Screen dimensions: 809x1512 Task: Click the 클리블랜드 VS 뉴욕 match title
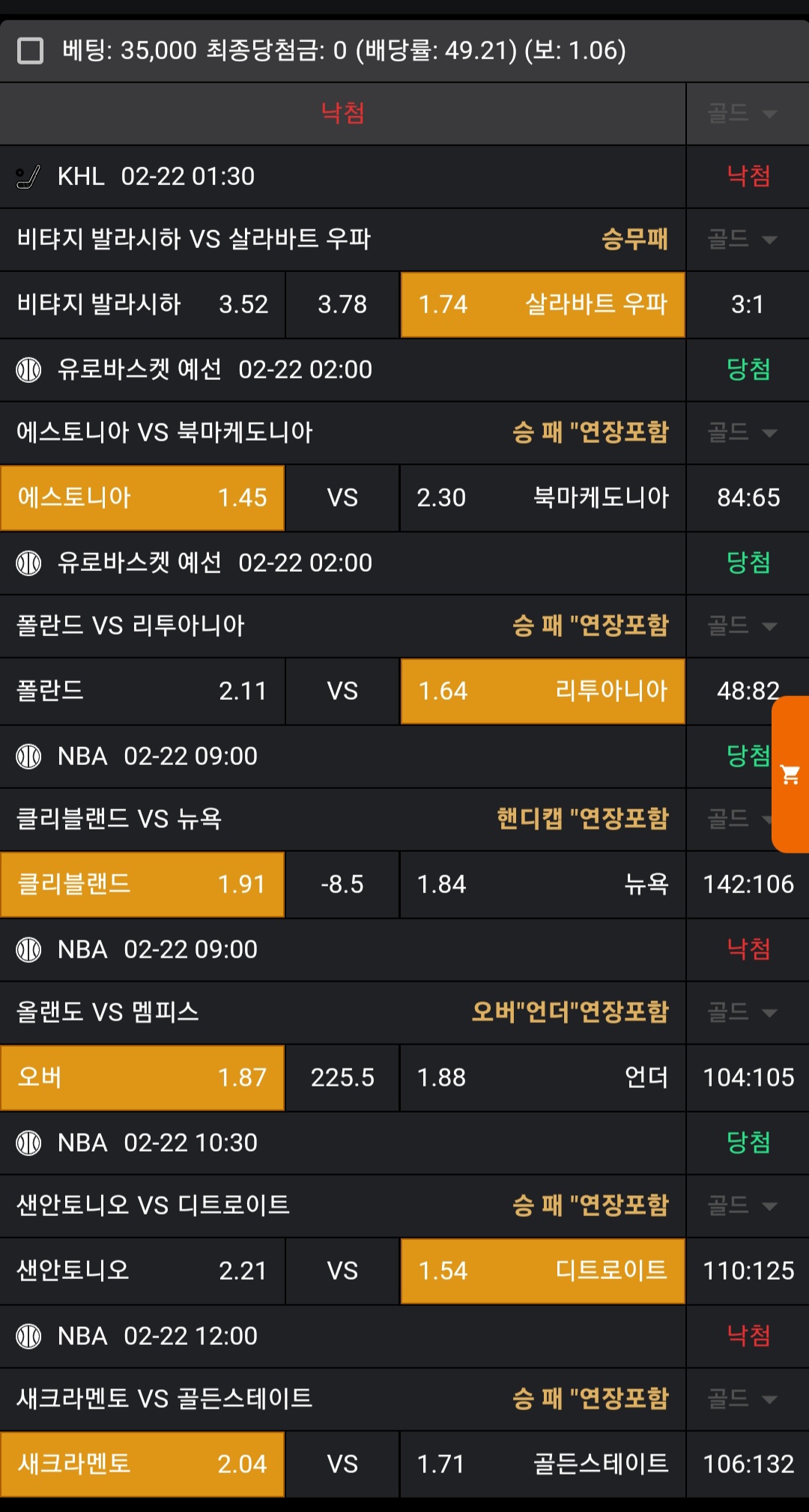point(120,819)
